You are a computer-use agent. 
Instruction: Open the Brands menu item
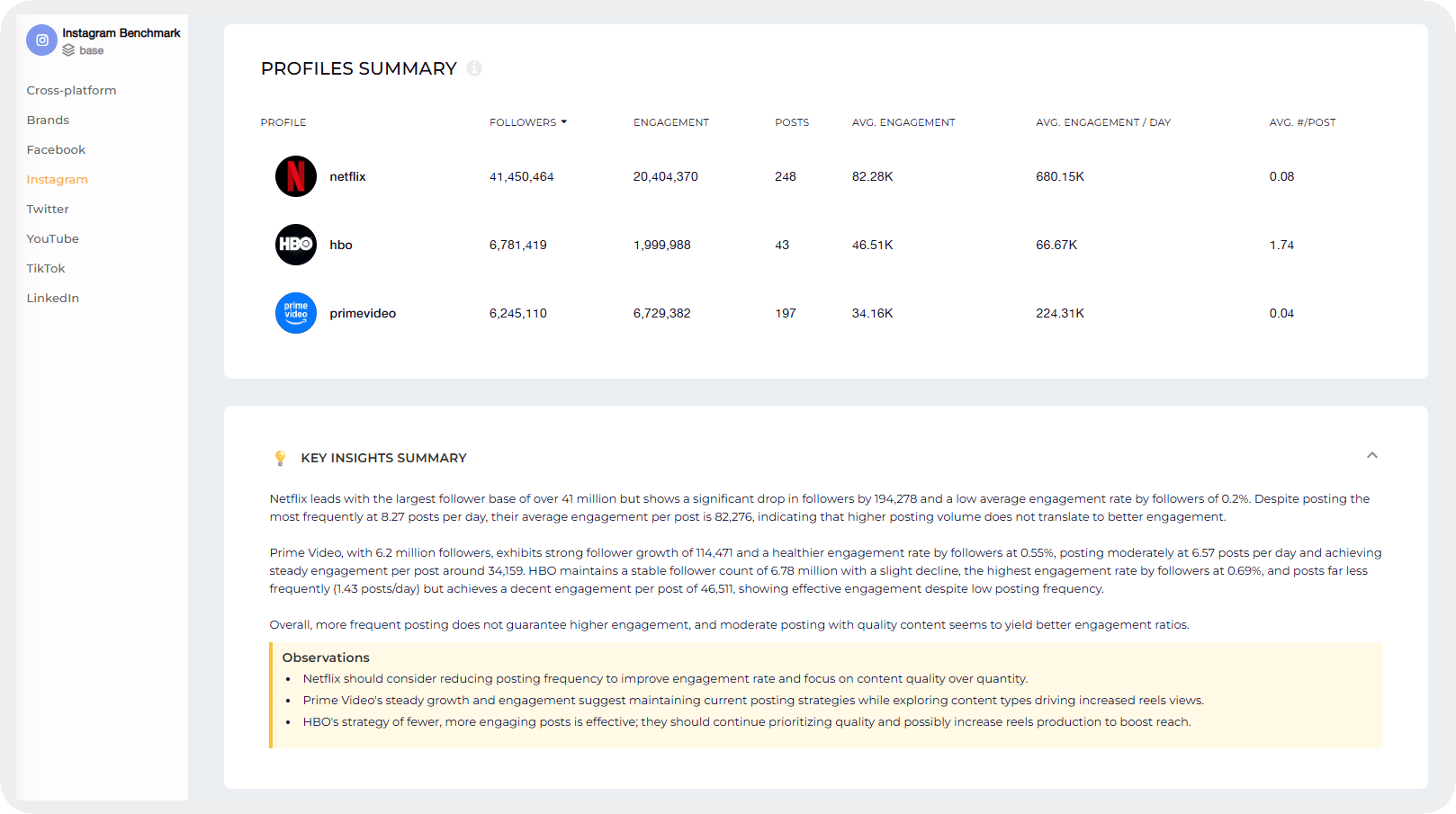pyautogui.click(x=48, y=120)
